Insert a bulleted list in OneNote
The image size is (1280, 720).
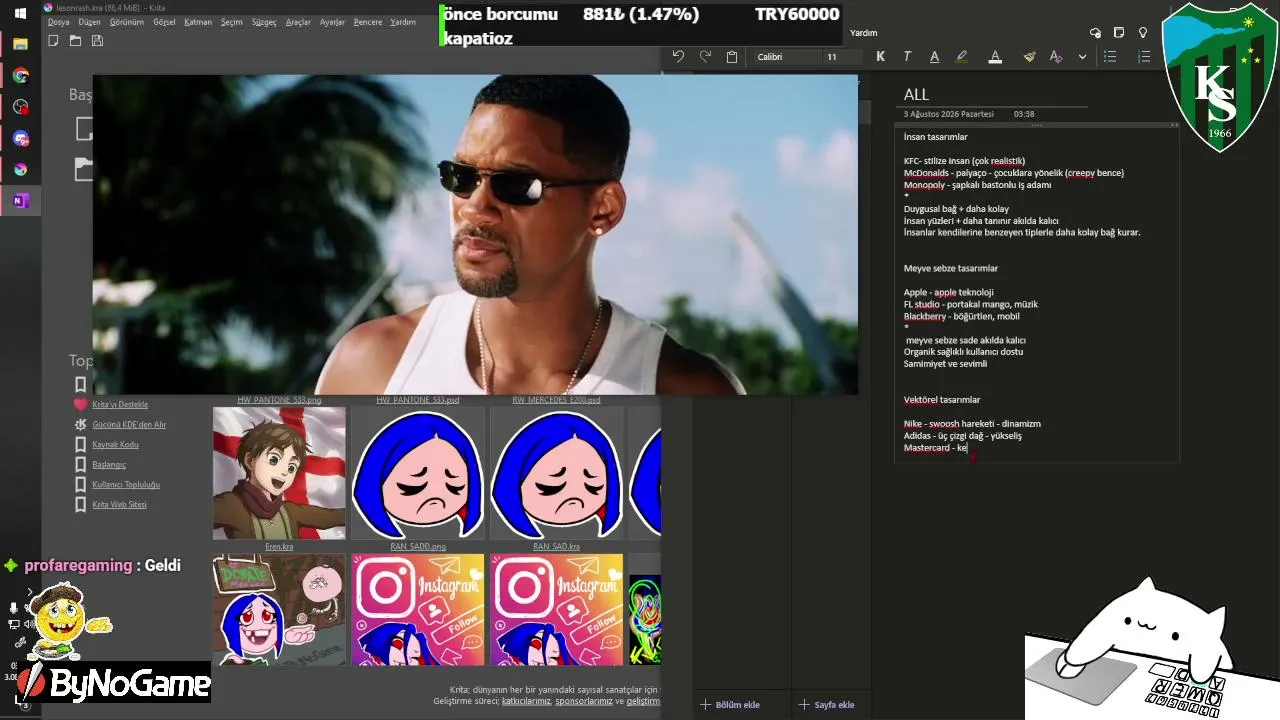(x=1110, y=57)
